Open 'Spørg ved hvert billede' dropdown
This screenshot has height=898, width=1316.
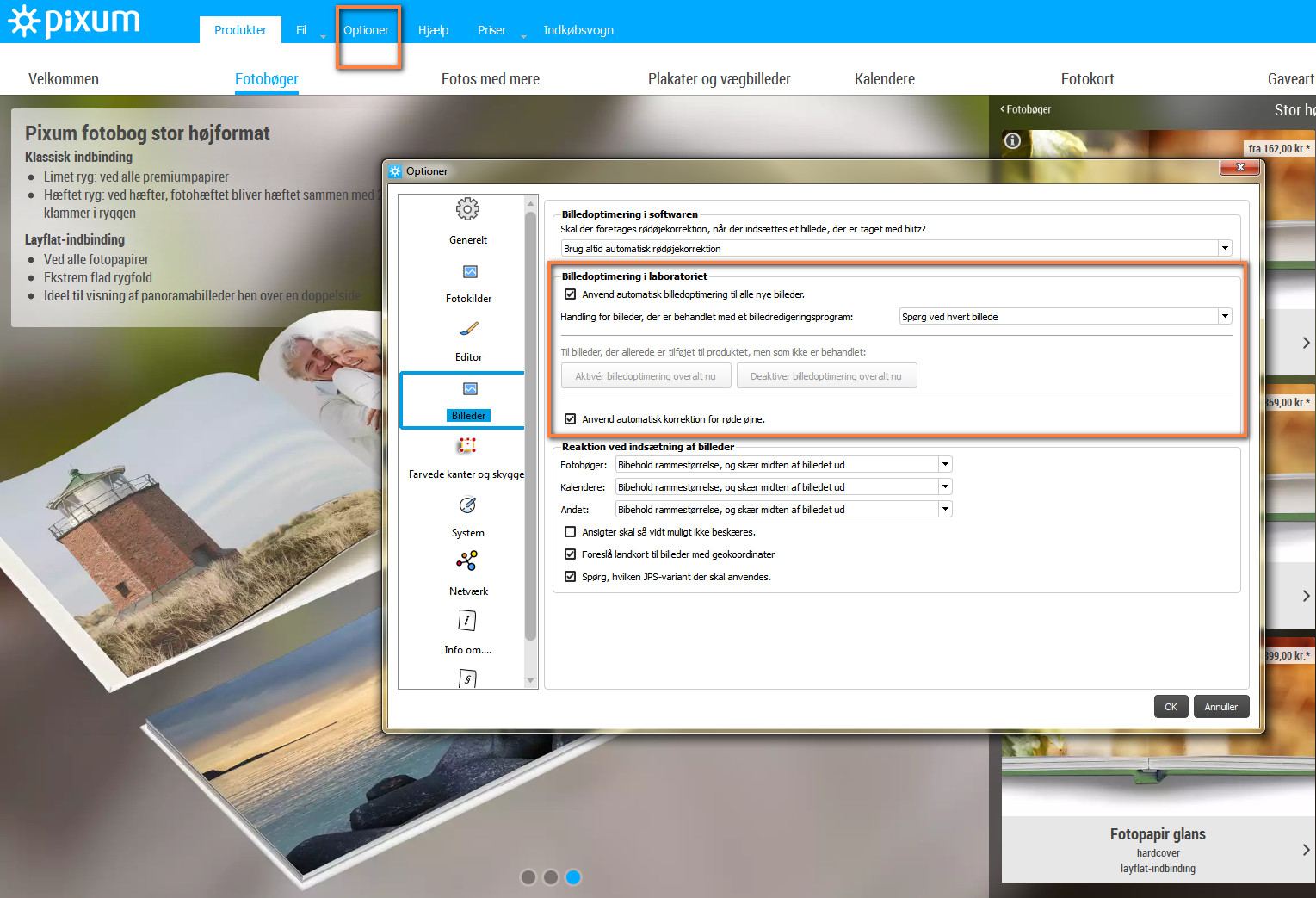1224,317
